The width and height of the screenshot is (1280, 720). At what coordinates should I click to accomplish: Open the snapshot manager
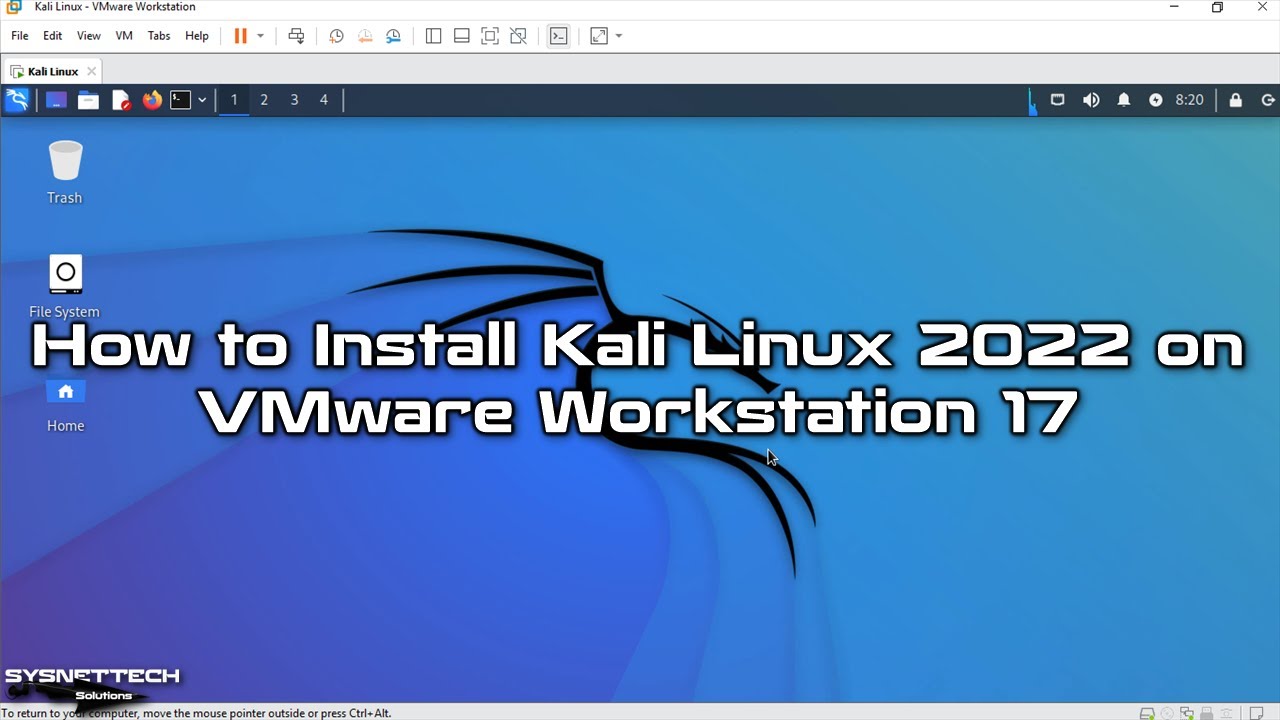coord(394,36)
